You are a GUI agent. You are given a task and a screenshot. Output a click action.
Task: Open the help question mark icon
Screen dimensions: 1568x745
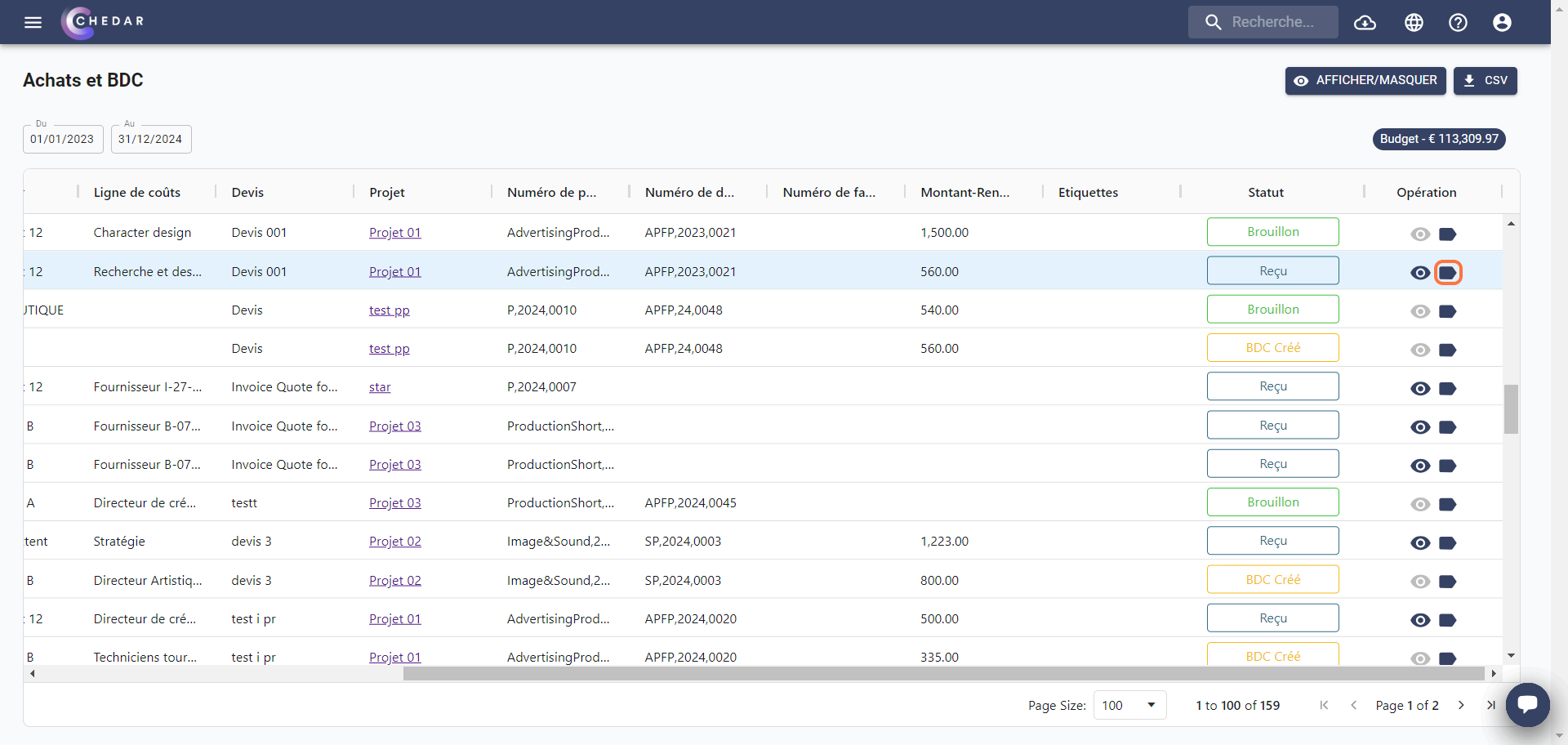coord(1458,22)
